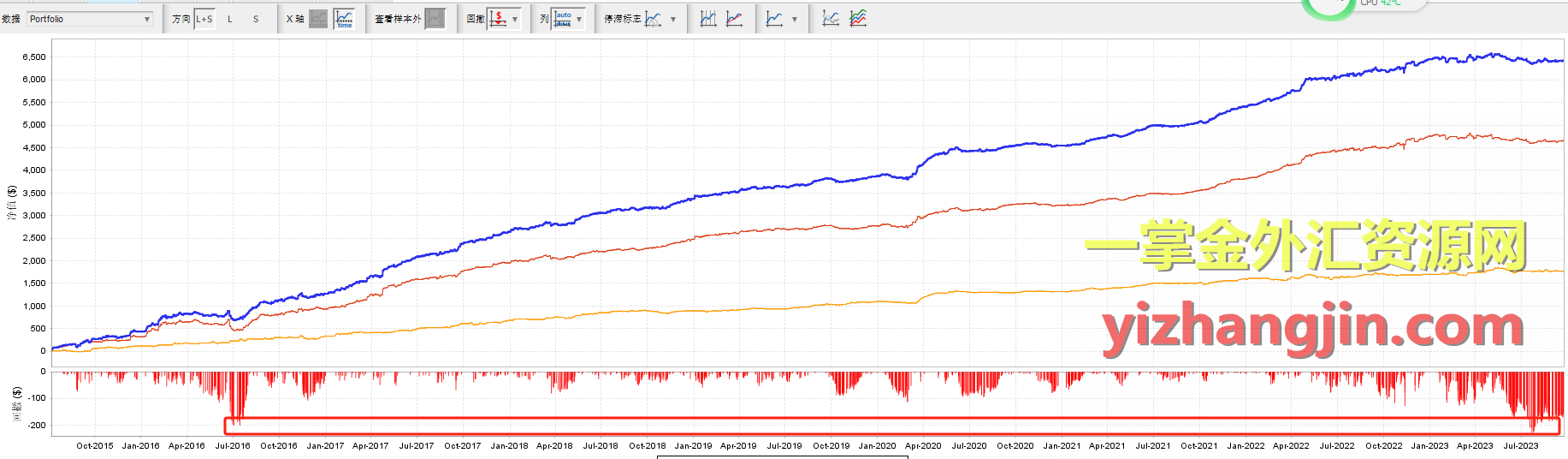
Task: Click the Jan-2018 date axis label
Action: tap(509, 446)
